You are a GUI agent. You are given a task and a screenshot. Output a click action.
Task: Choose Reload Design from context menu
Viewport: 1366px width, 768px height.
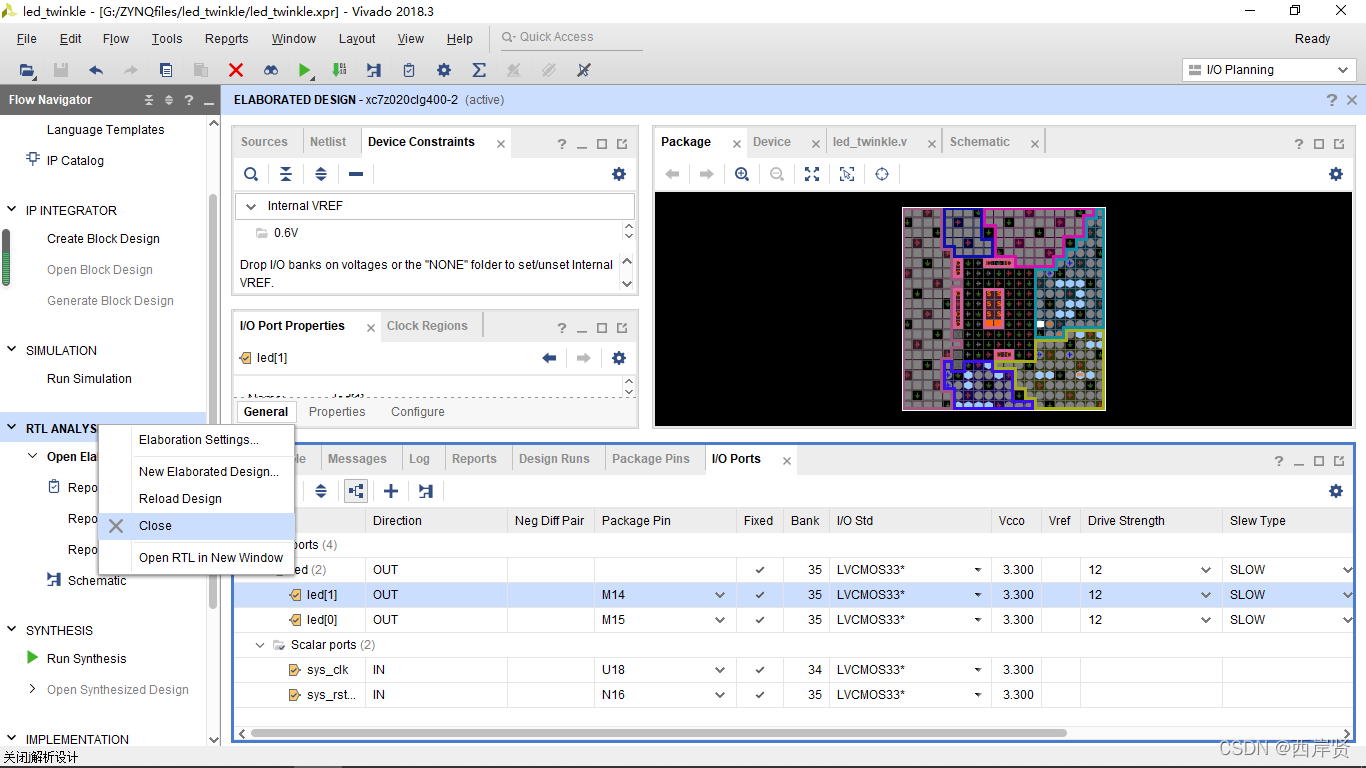(196, 499)
